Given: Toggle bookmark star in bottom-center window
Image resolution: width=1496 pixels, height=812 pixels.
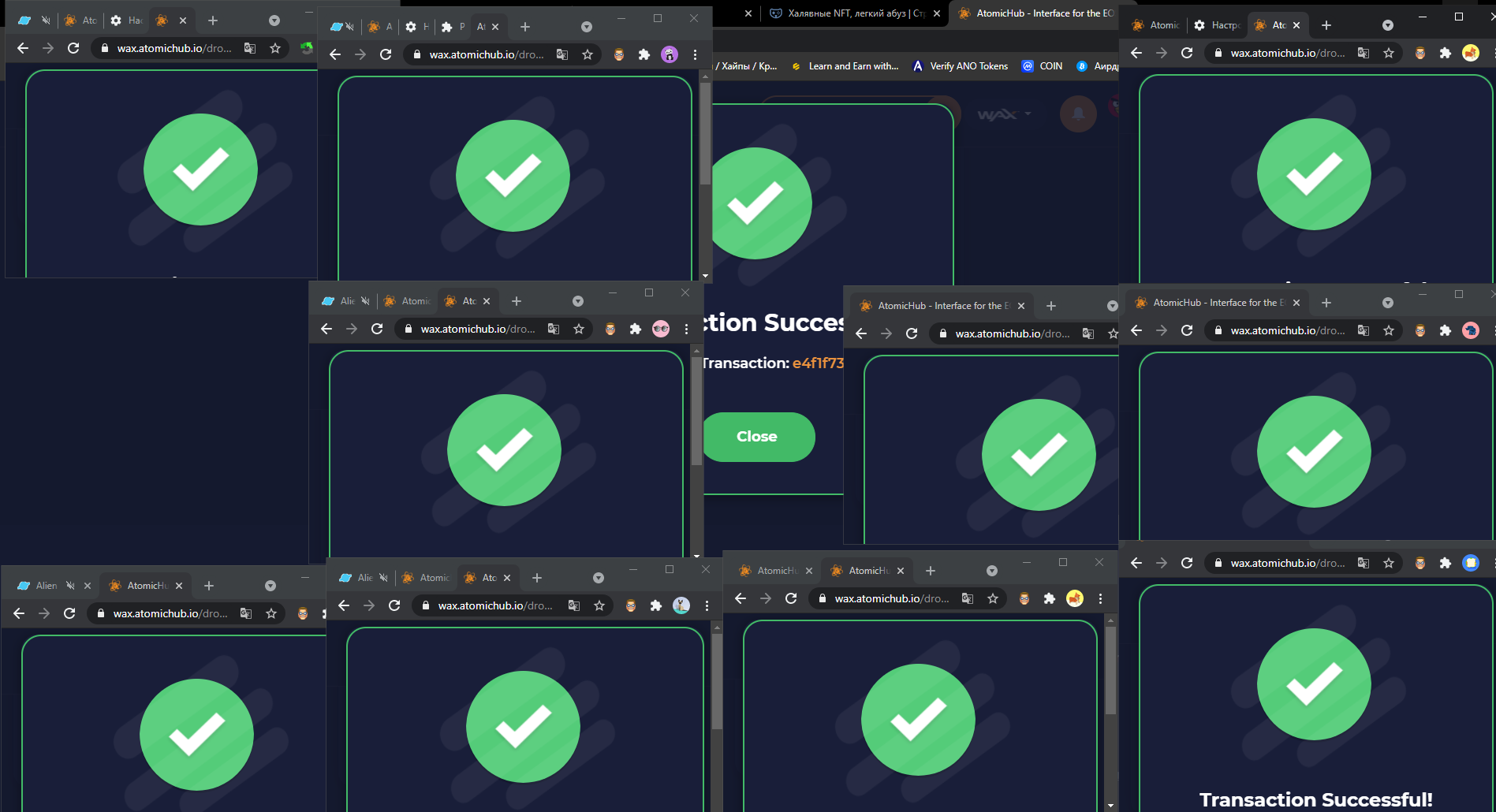Looking at the screenshot, I should click(x=599, y=605).
